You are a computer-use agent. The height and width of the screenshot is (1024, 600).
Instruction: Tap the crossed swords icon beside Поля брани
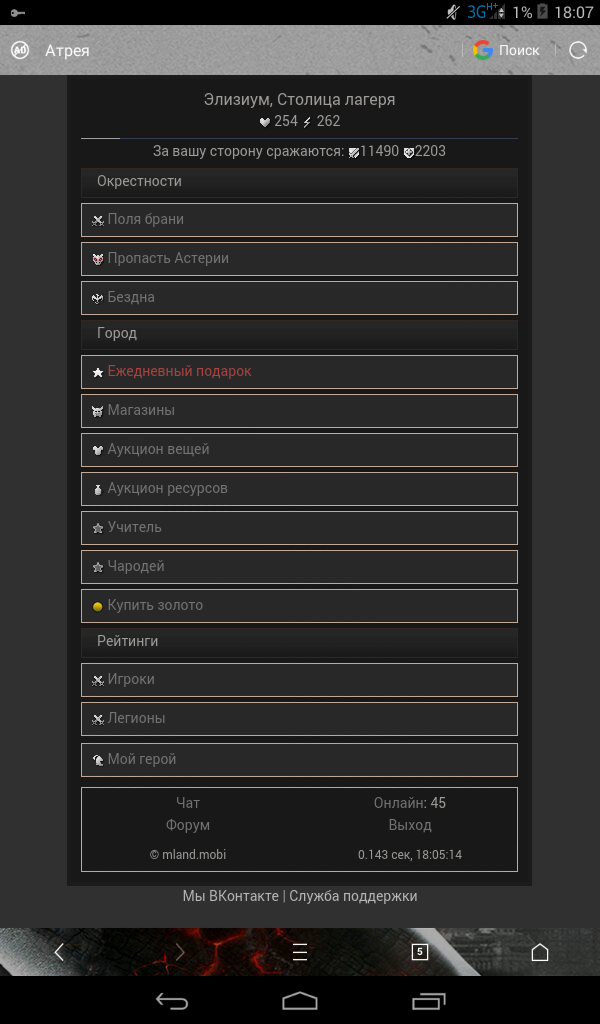point(98,220)
